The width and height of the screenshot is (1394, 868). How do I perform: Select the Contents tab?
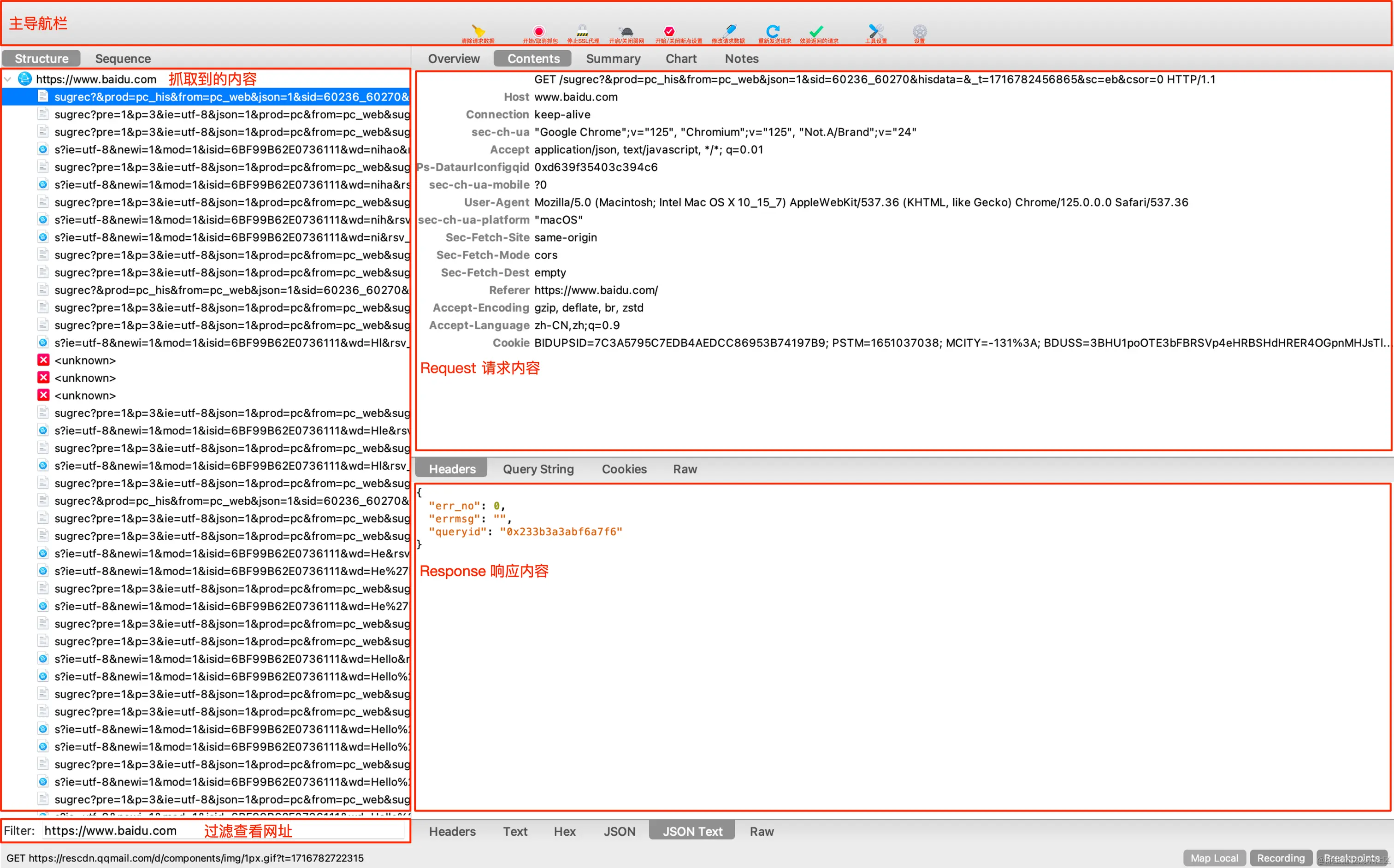click(x=533, y=59)
